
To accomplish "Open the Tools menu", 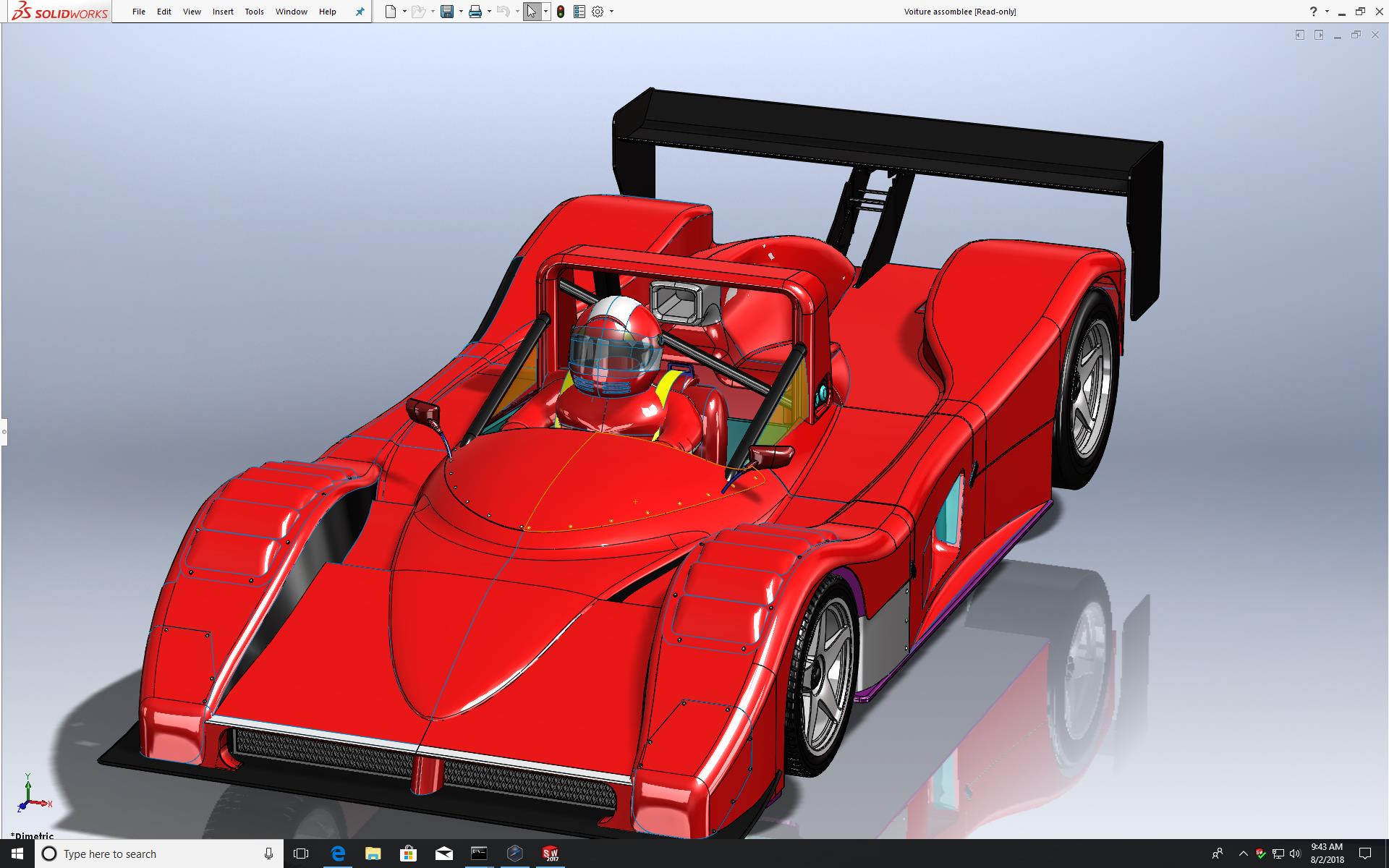I will (254, 12).
